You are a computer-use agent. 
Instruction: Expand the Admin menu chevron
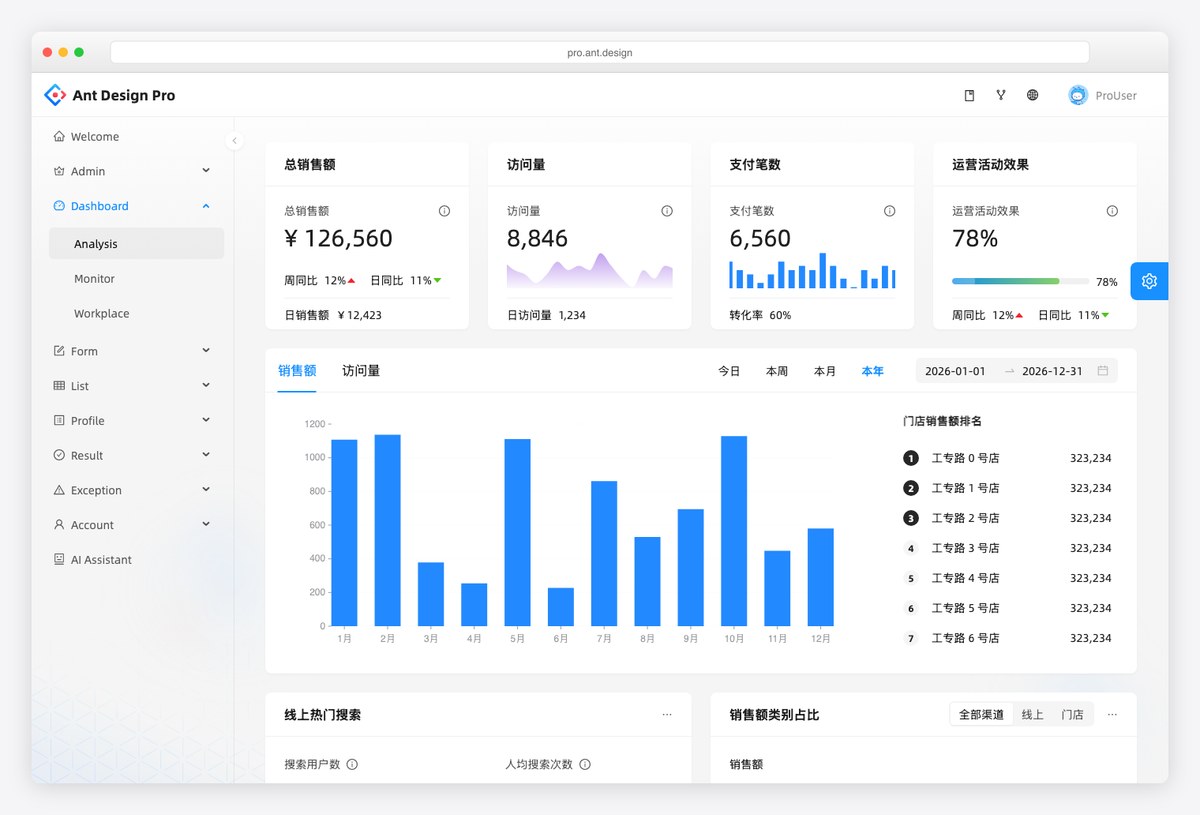coord(206,171)
